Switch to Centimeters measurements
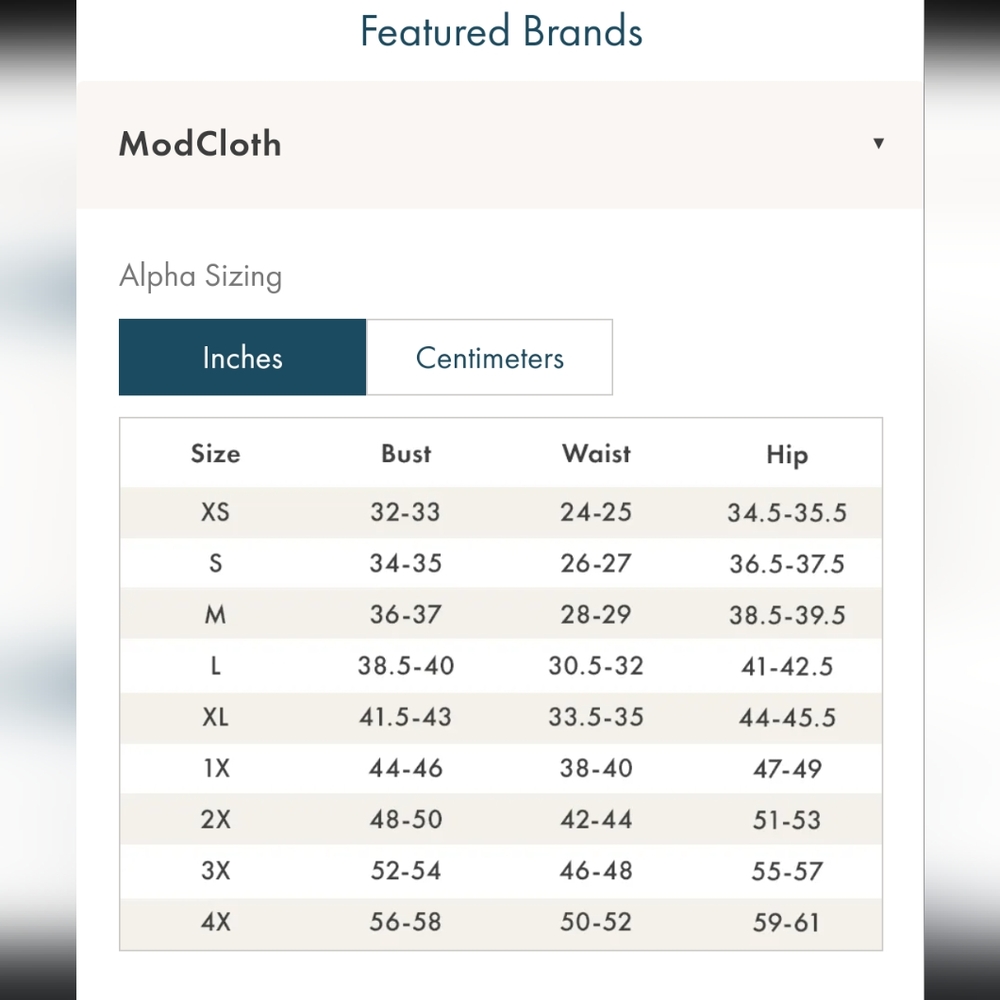This screenshot has width=1000, height=1000. pyautogui.click(x=489, y=358)
